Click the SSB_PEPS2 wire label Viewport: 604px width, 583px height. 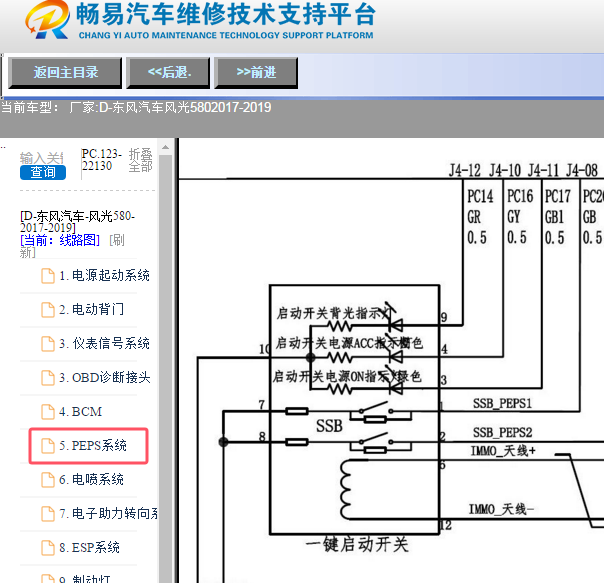502,432
